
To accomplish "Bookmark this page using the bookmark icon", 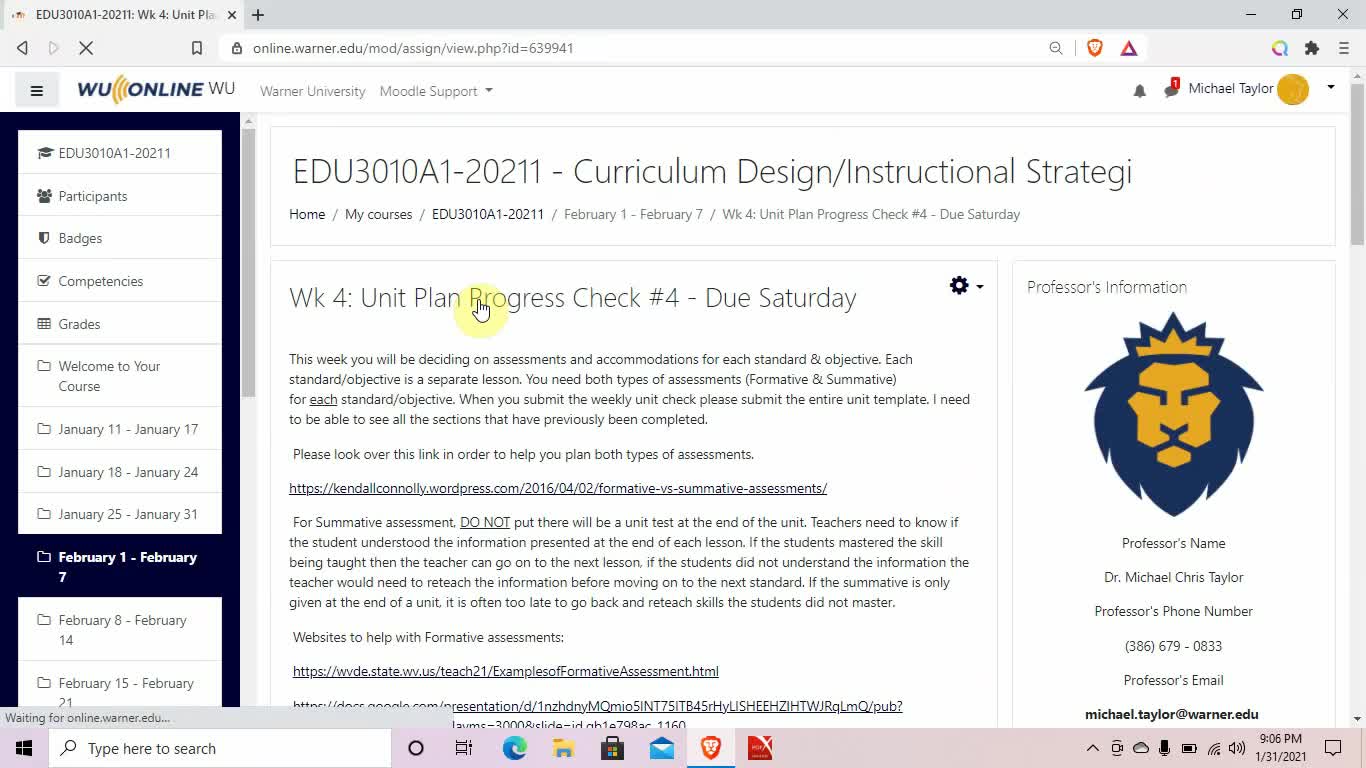I will [x=197, y=48].
